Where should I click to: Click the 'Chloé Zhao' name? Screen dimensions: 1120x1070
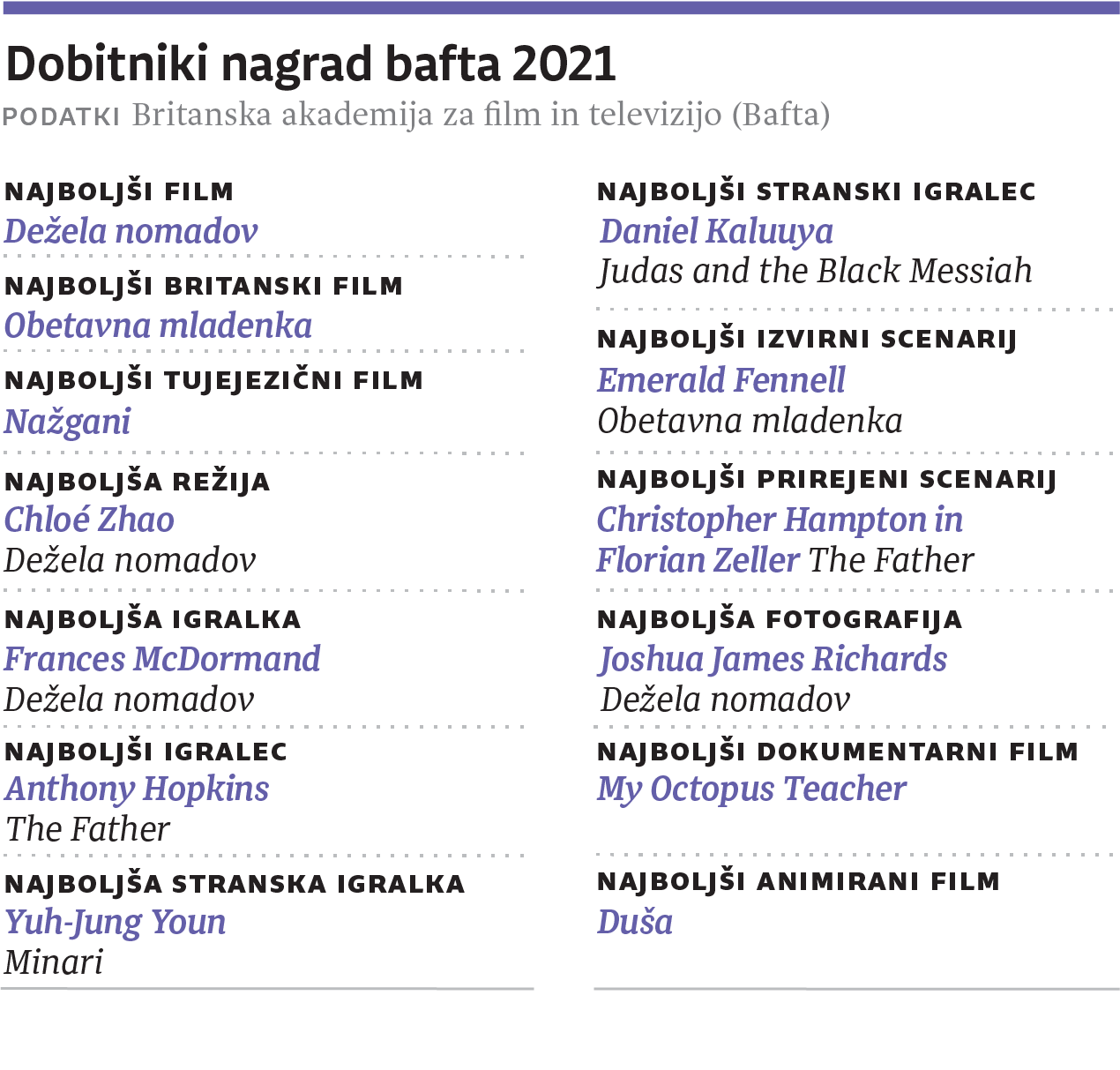click(x=89, y=520)
